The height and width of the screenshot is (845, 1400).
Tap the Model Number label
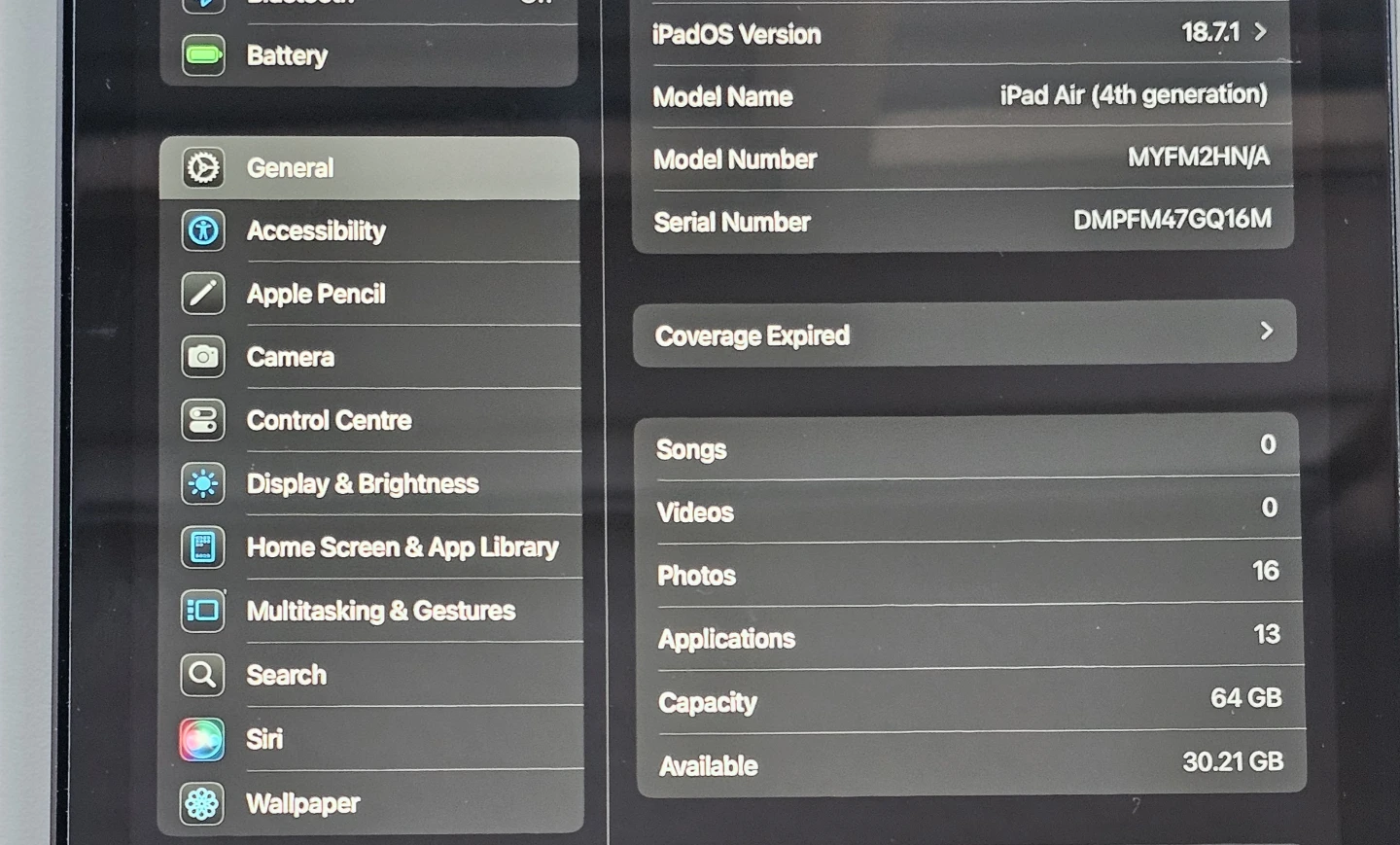tap(735, 159)
